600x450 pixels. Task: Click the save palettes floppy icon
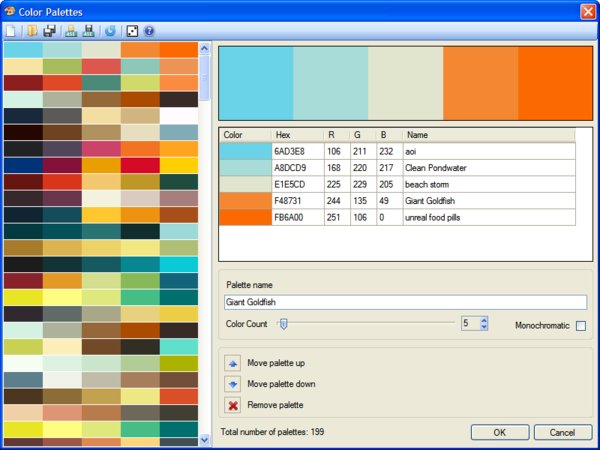point(48,31)
